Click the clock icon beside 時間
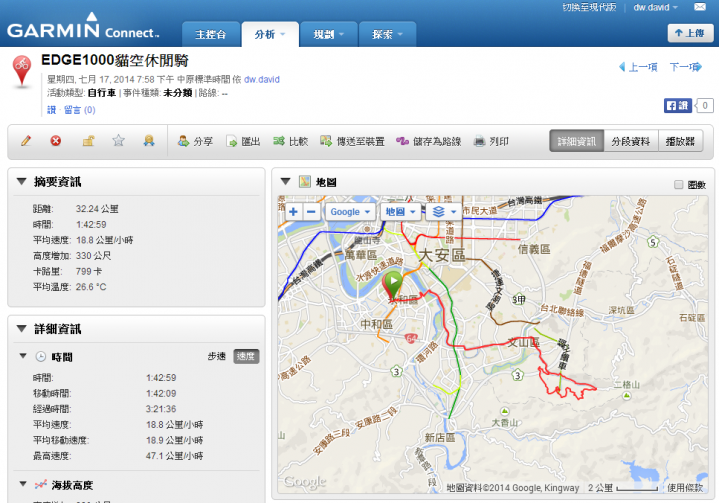Screen dimensions: 720x503 (41, 356)
